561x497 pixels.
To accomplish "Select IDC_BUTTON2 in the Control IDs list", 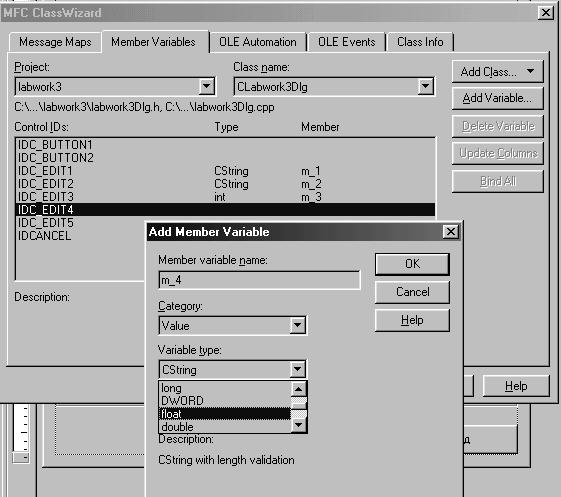I will 225,158.
